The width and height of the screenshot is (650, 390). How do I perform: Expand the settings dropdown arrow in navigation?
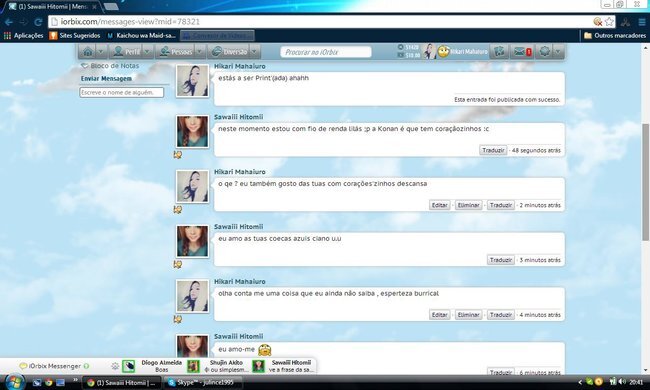click(558, 52)
